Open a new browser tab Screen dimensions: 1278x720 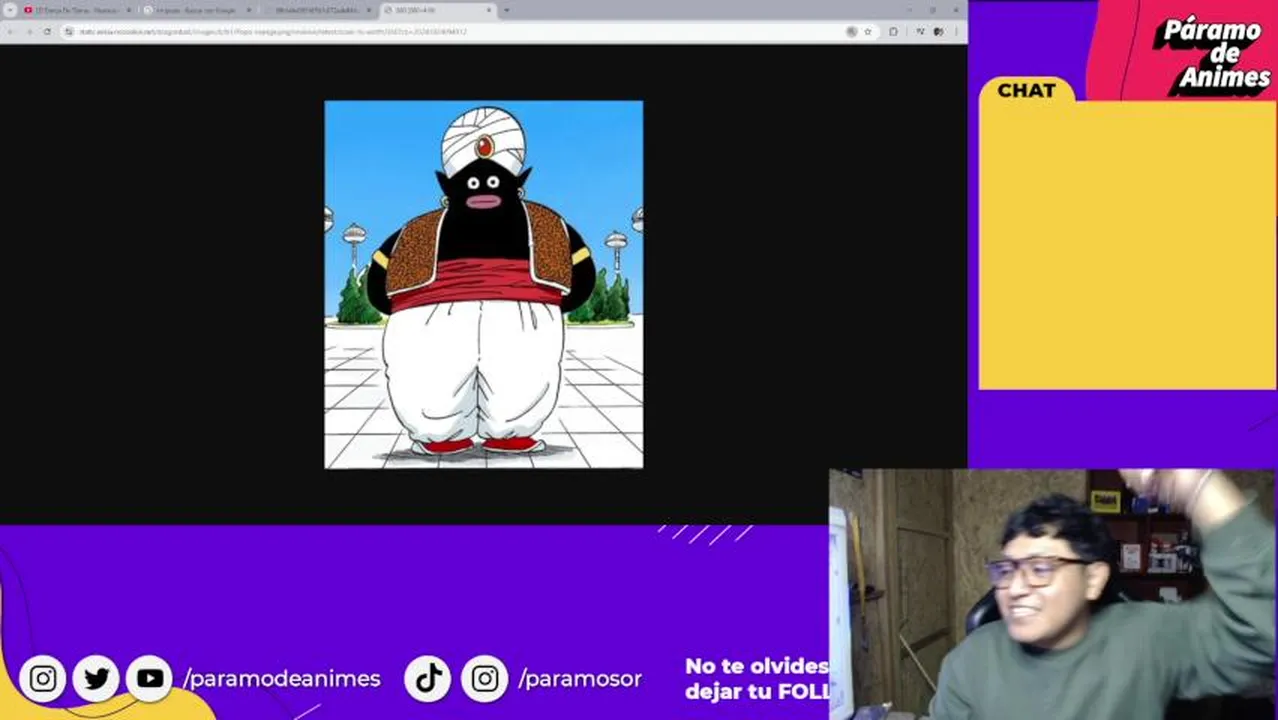(507, 10)
